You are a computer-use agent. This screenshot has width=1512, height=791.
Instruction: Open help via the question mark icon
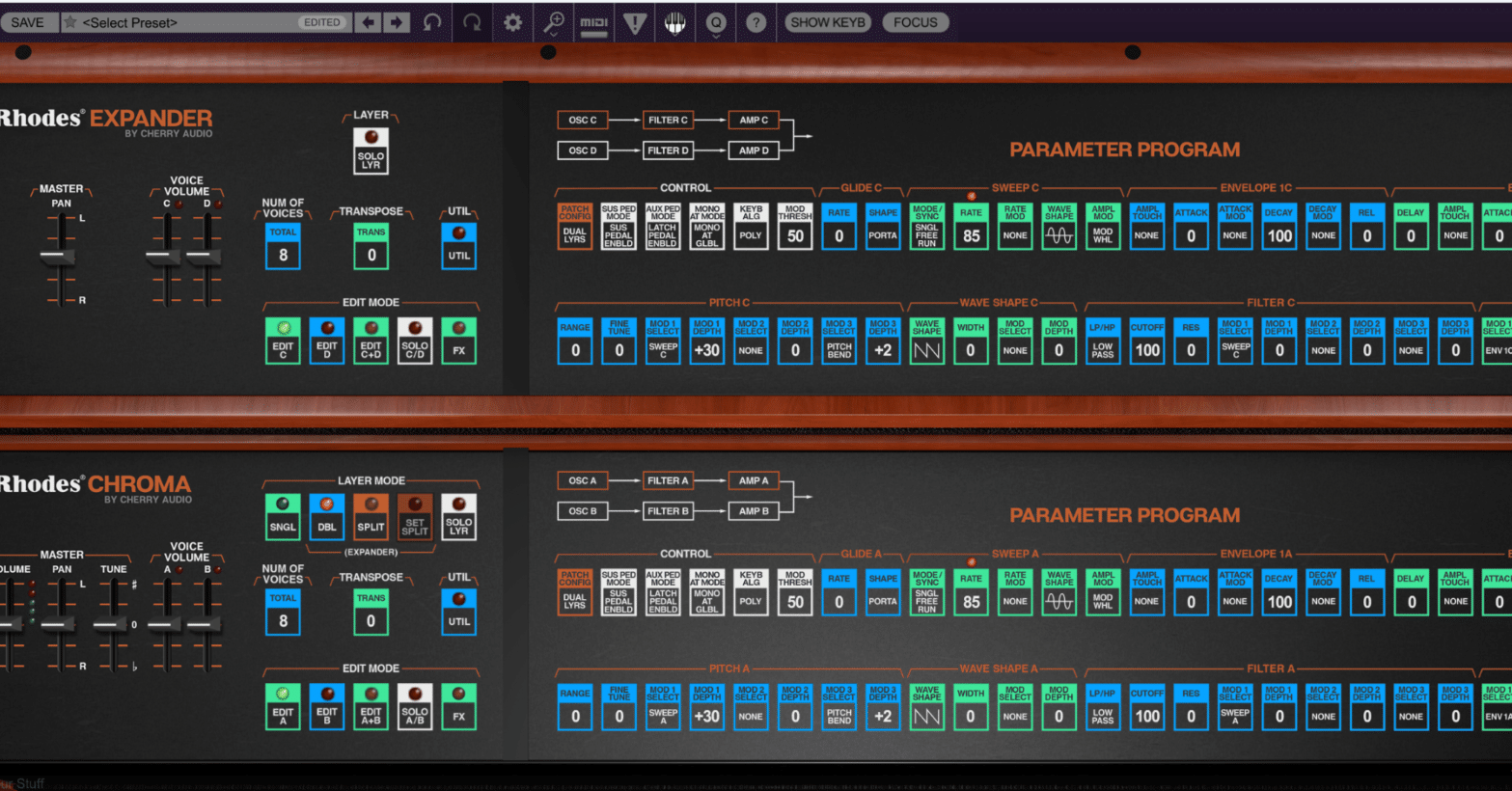pos(756,21)
